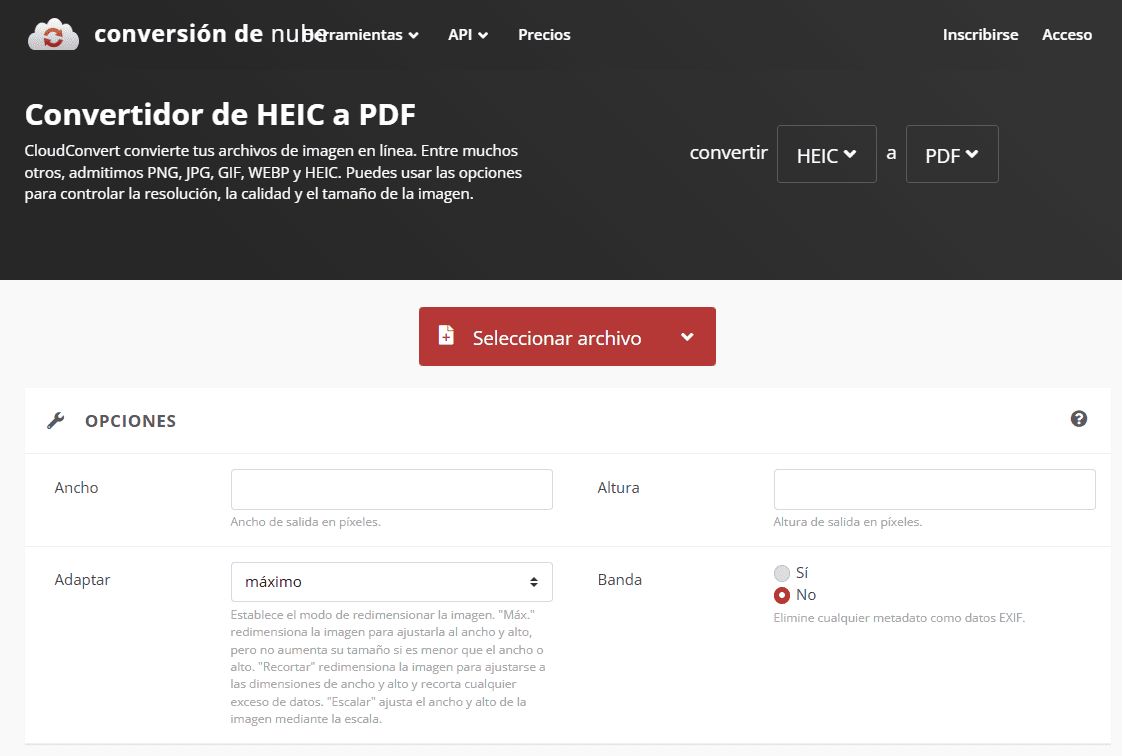The height and width of the screenshot is (756, 1122).
Task: Click the file icon on Seleccionar archivo
Action: [x=446, y=336]
